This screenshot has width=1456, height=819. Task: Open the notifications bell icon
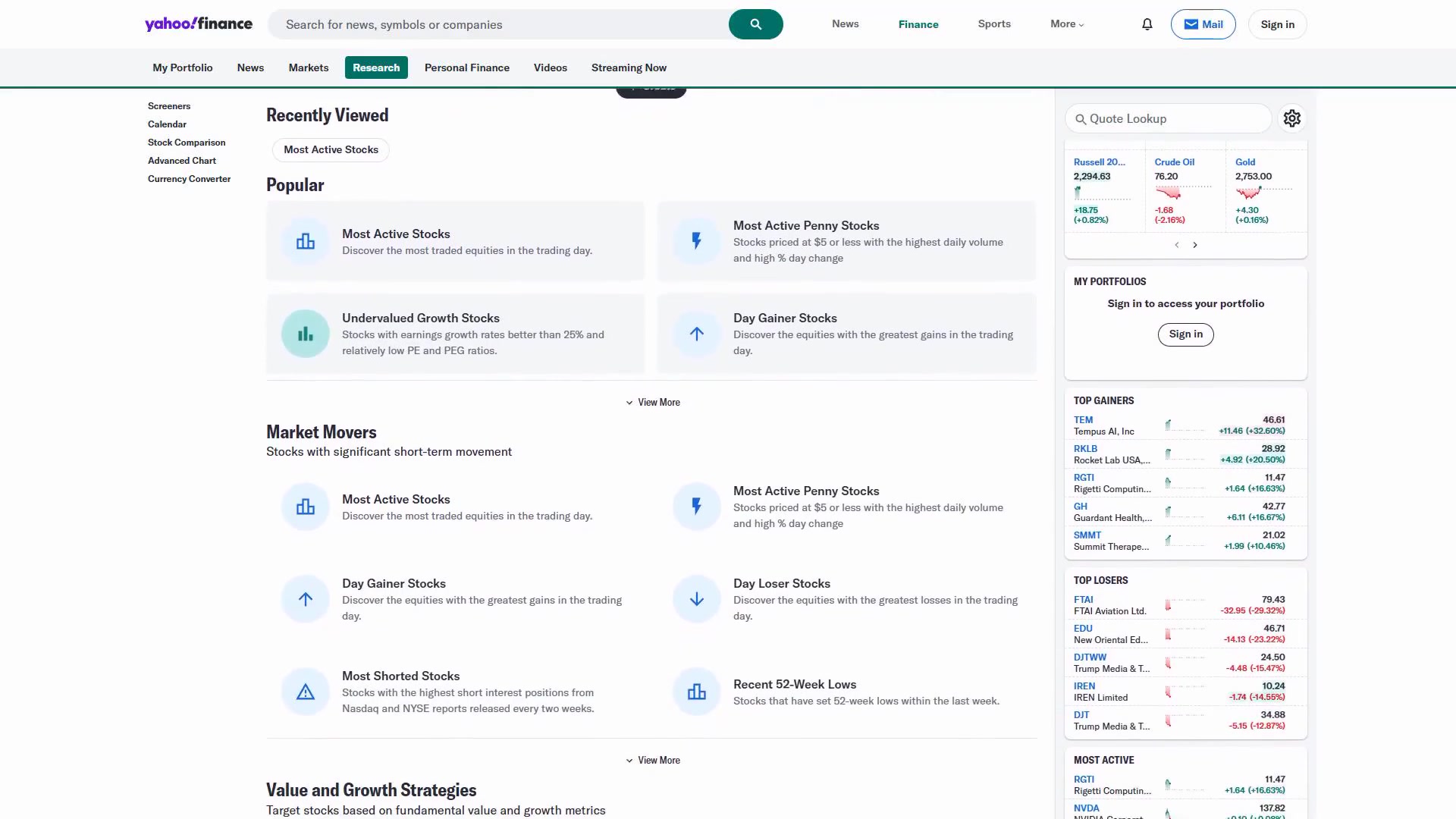[x=1147, y=24]
